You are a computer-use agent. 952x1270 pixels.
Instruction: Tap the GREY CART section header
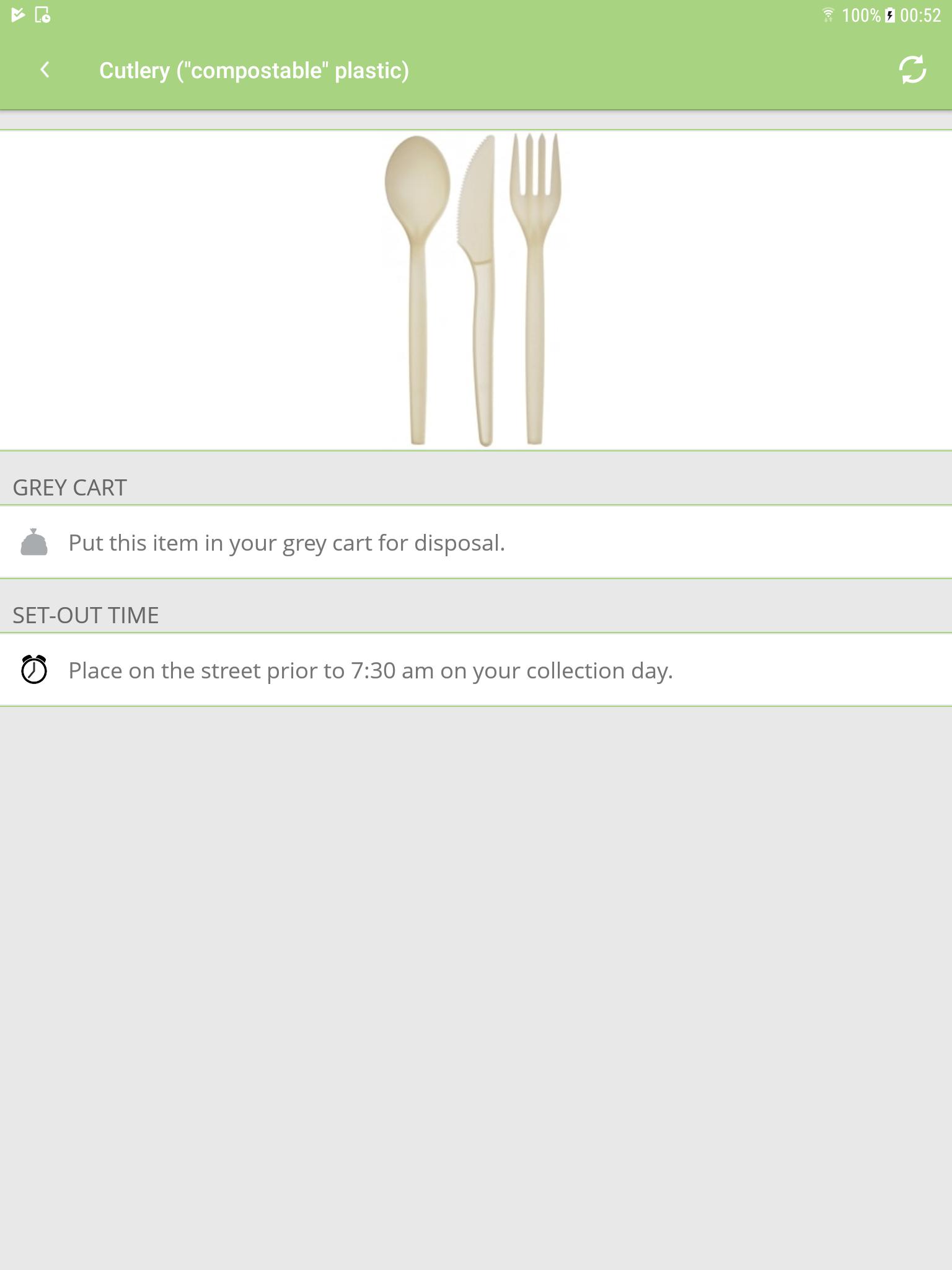69,487
